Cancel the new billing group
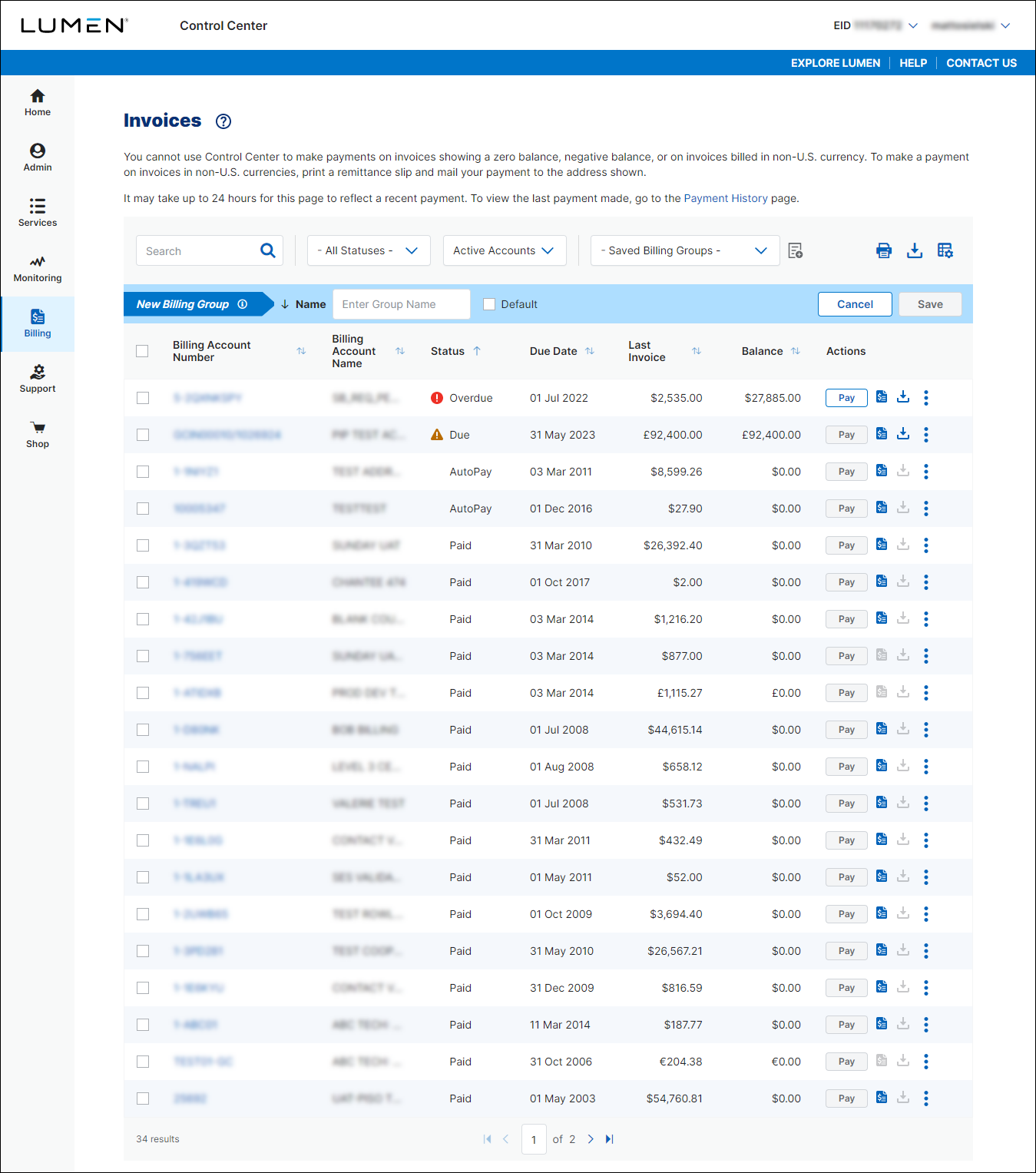Image resolution: width=1036 pixels, height=1173 pixels. (855, 304)
